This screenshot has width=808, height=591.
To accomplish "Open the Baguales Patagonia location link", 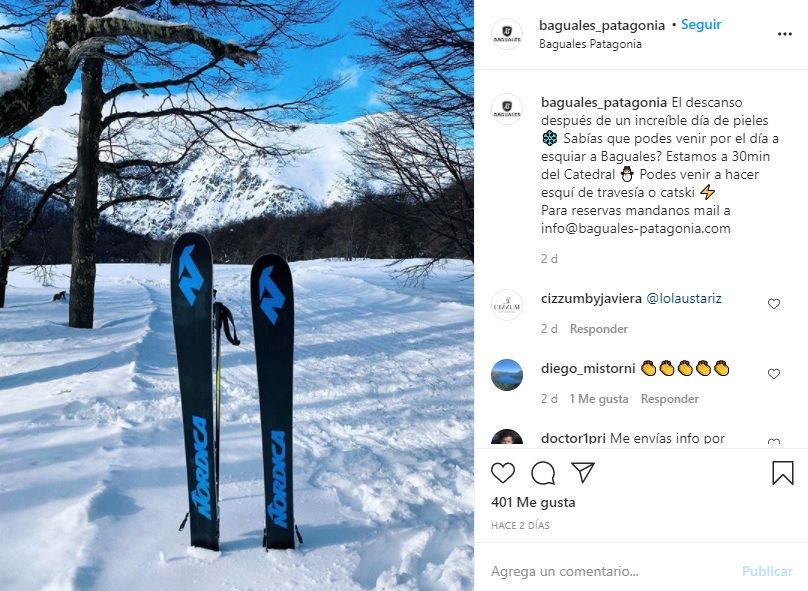I will (x=590, y=44).
